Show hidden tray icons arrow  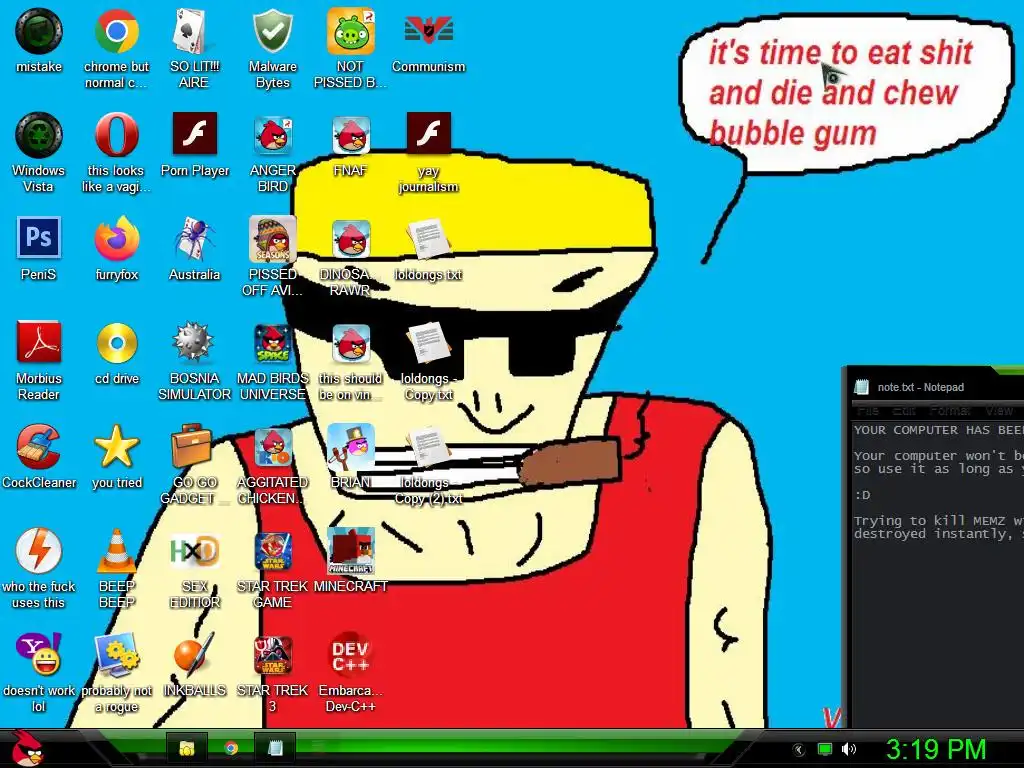point(799,750)
